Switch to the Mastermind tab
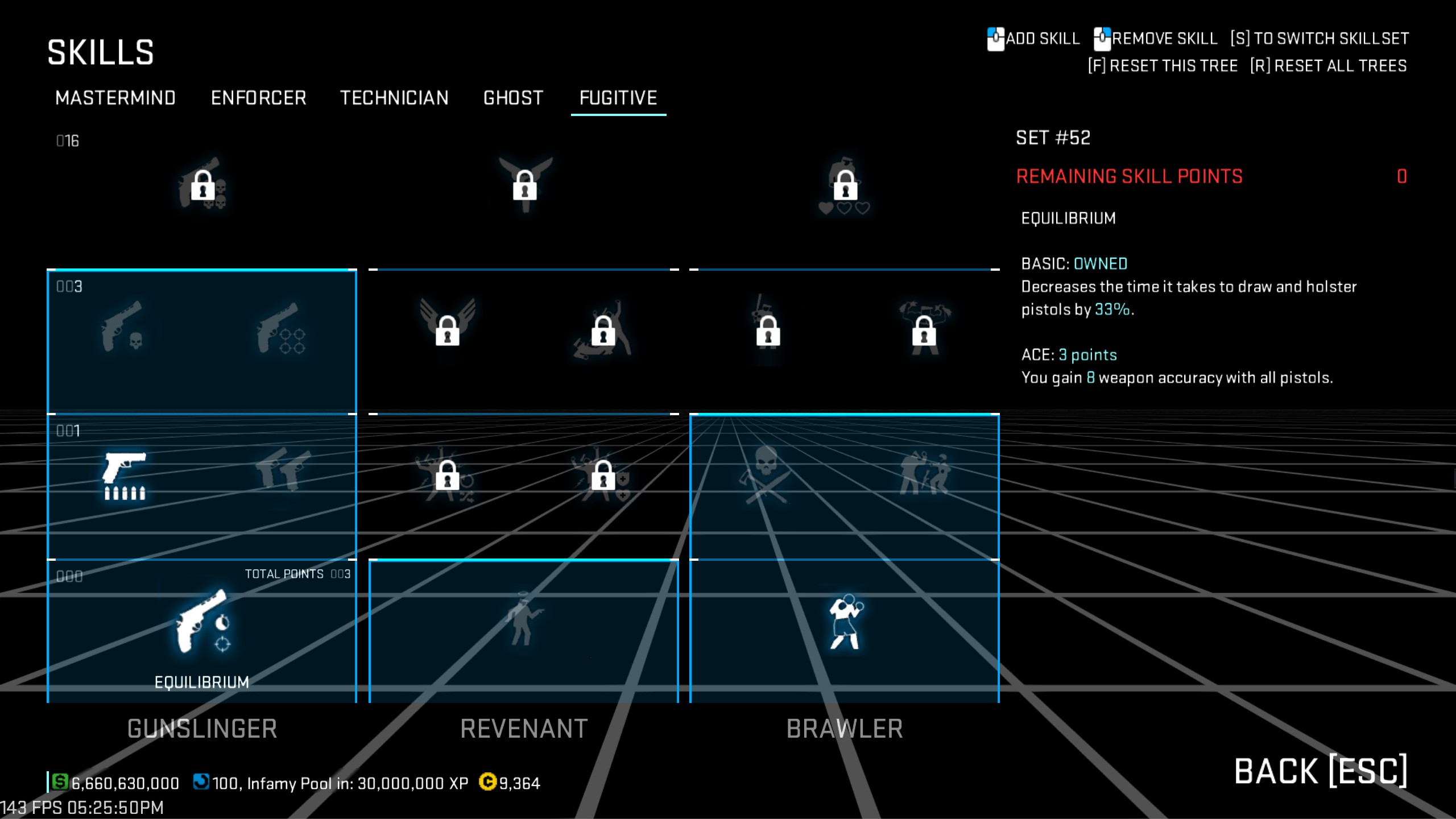Image resolution: width=1456 pixels, height=819 pixels. 115,98
